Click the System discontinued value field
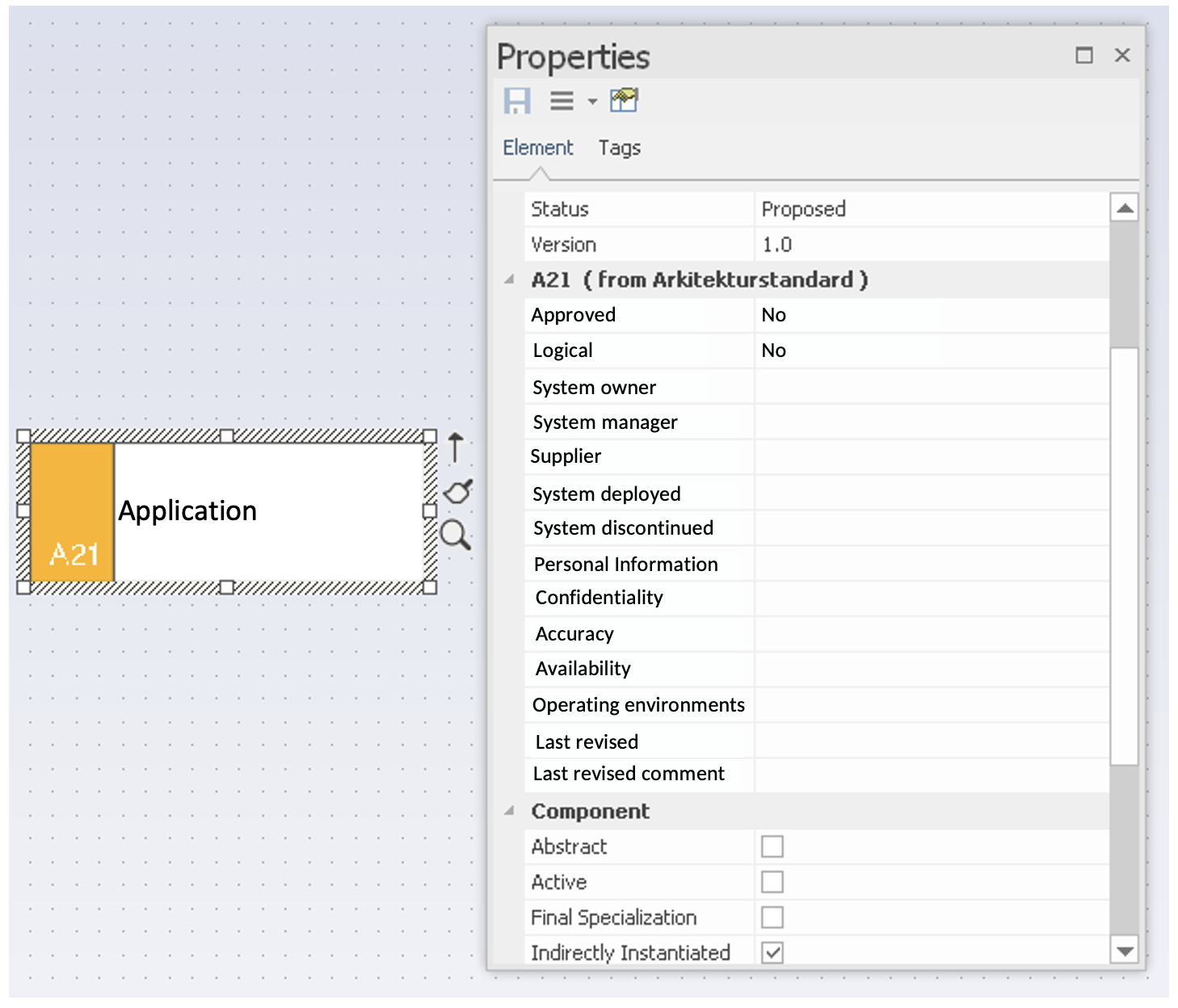This screenshot has width=1178, height=1008. click(x=932, y=528)
